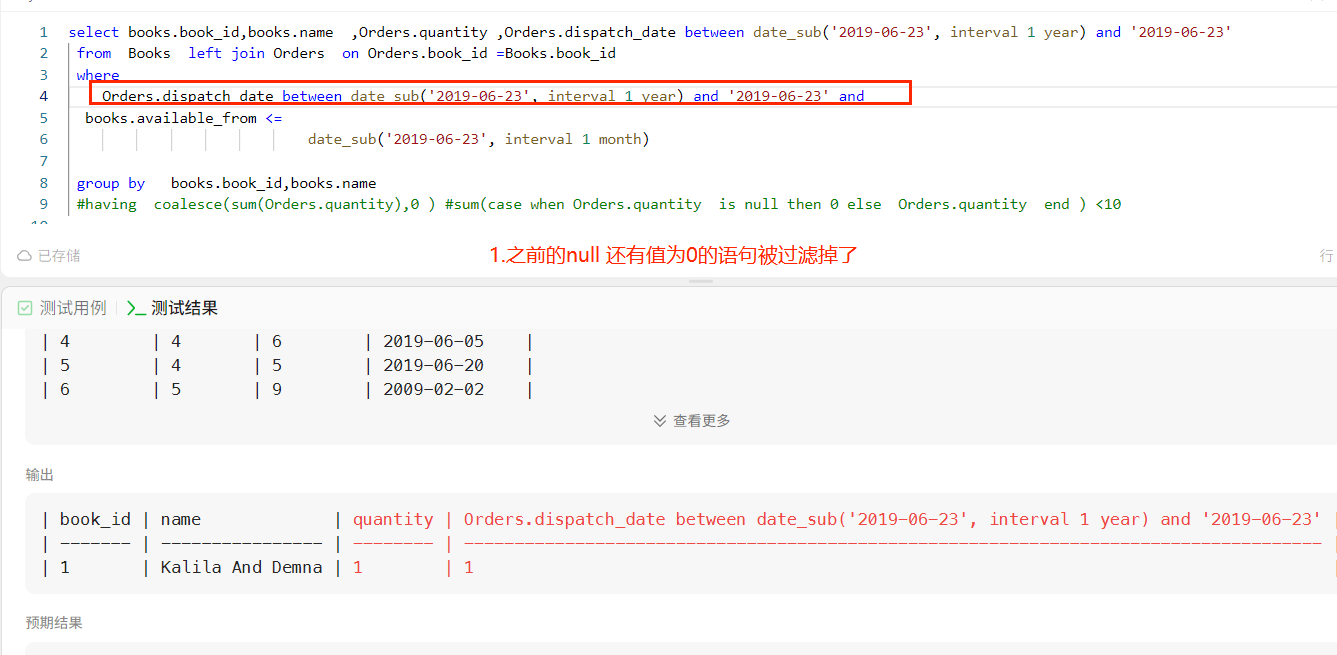Screen dimensions: 1337x655
Task: Click the 输出 section label
Action: (x=40, y=475)
